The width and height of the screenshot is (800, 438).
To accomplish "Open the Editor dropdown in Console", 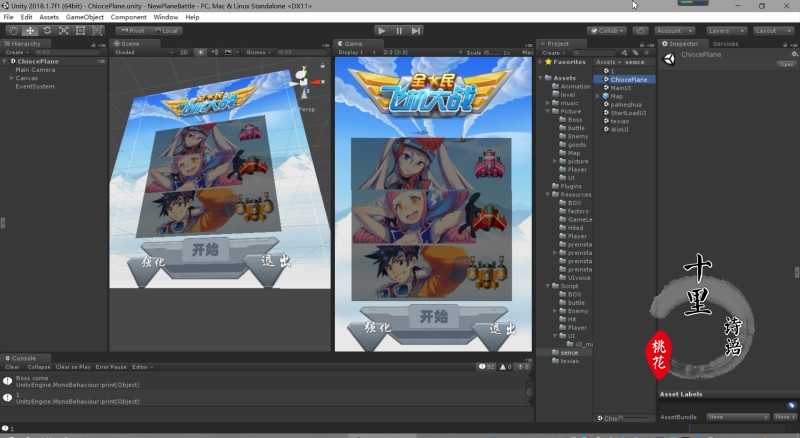I will click(142, 367).
